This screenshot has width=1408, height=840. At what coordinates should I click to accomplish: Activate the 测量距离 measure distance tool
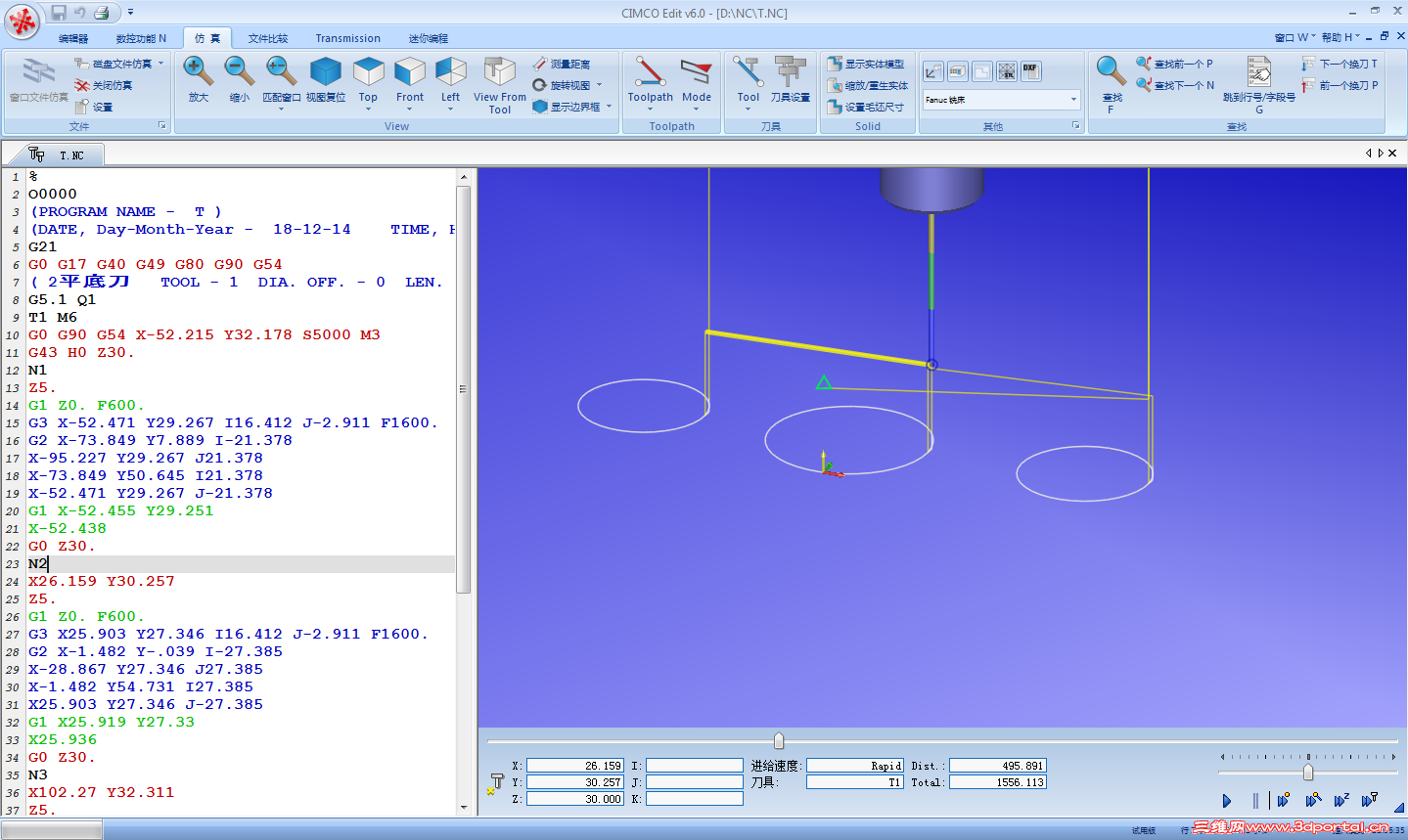click(562, 64)
